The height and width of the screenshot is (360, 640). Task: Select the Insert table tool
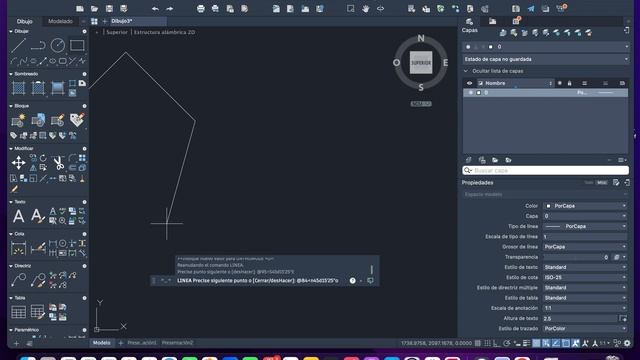pos(18,312)
